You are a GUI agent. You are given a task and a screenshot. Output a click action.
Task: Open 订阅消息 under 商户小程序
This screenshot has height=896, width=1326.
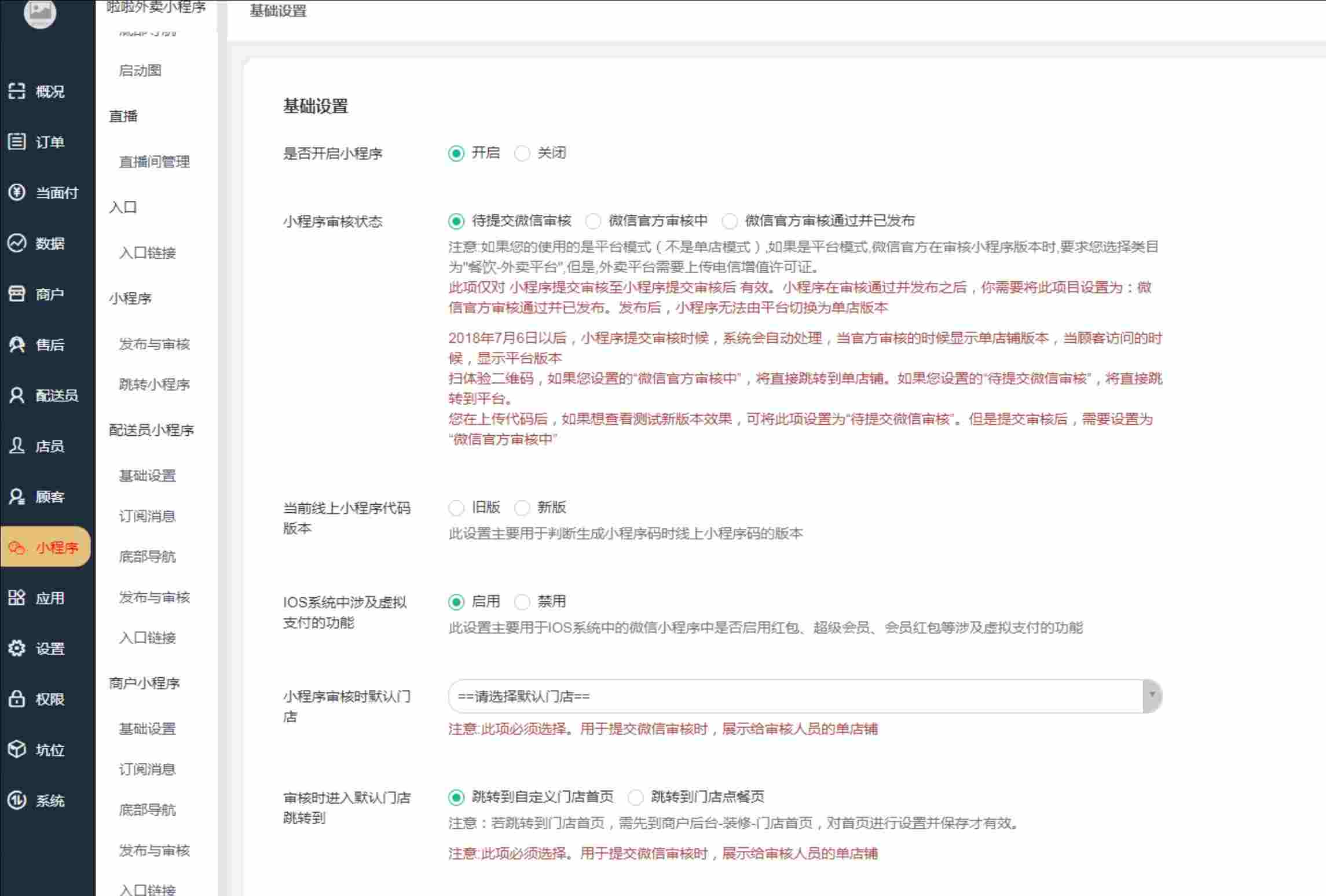click(148, 769)
